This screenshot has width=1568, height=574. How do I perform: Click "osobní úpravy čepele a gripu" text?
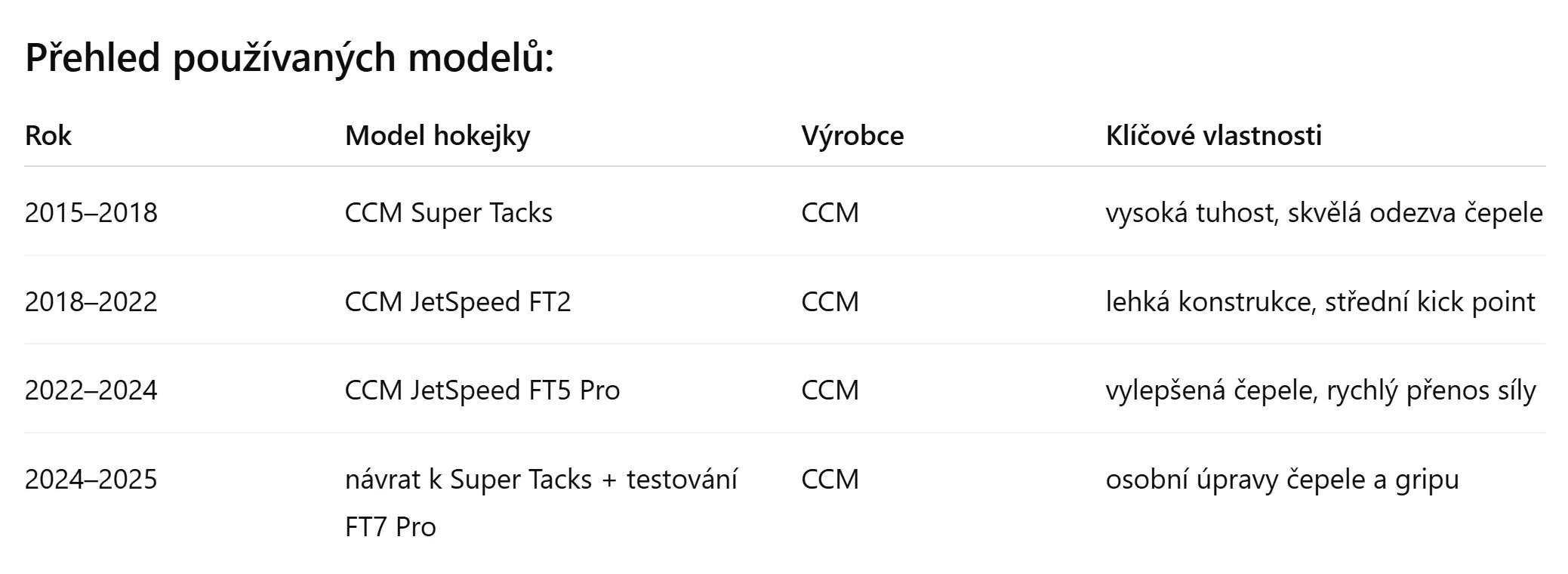(1282, 480)
